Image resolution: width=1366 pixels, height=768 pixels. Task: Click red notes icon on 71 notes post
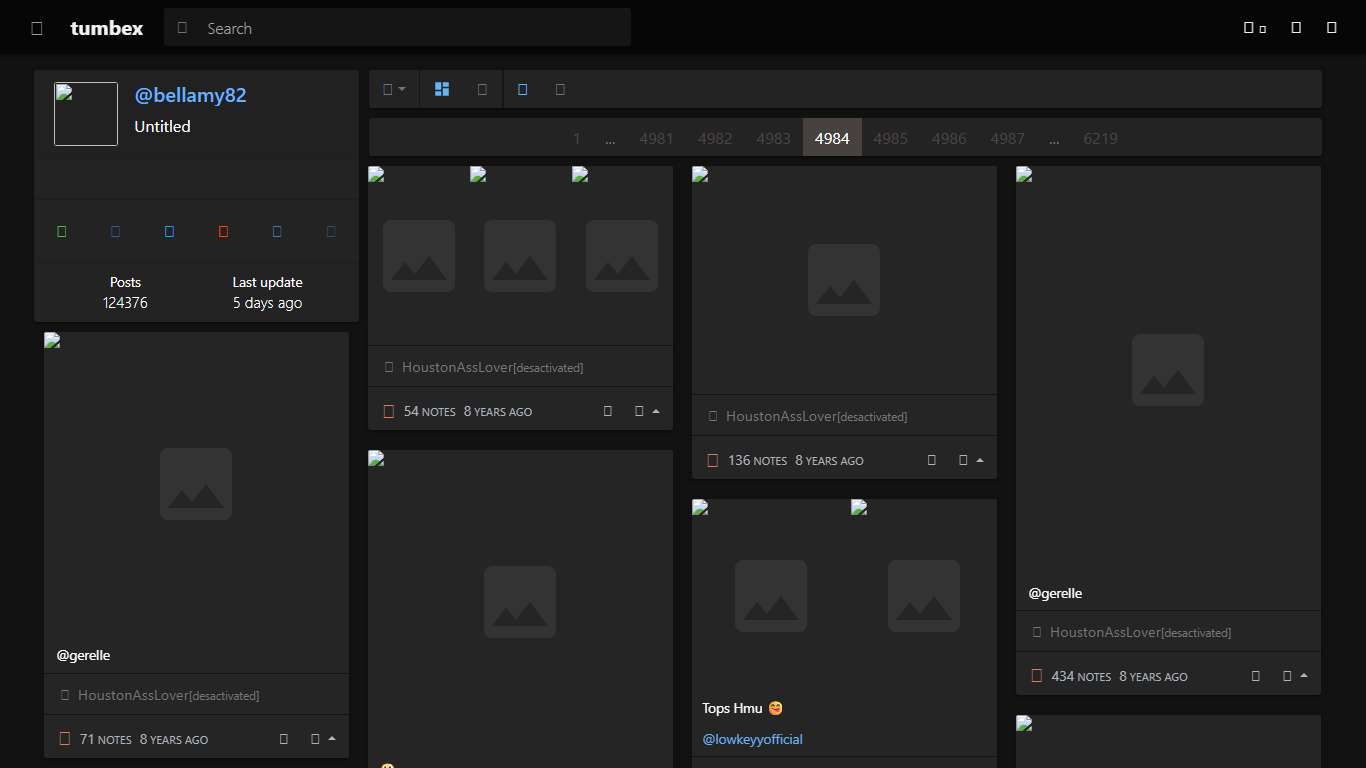[65, 739]
